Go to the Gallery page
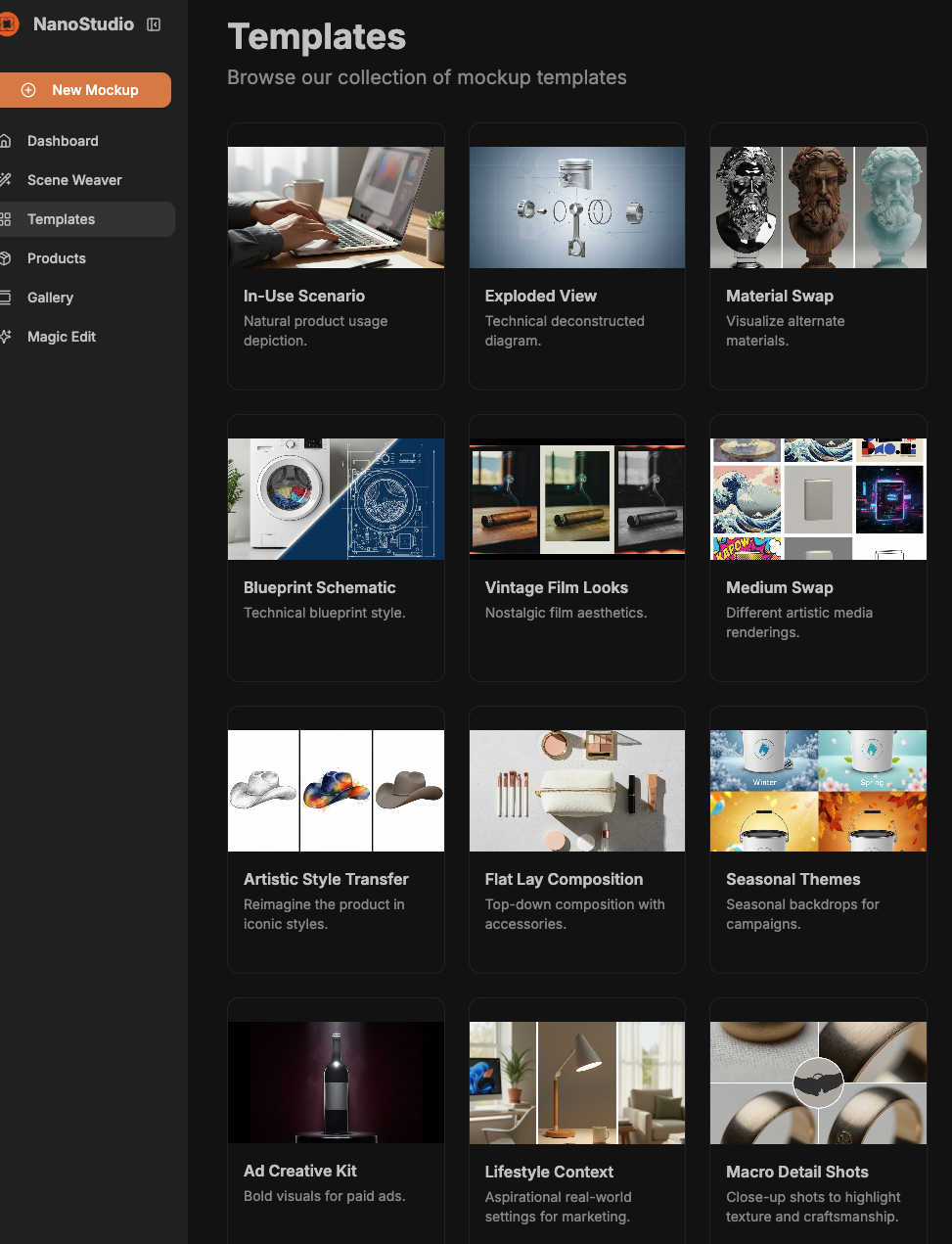 tap(50, 298)
